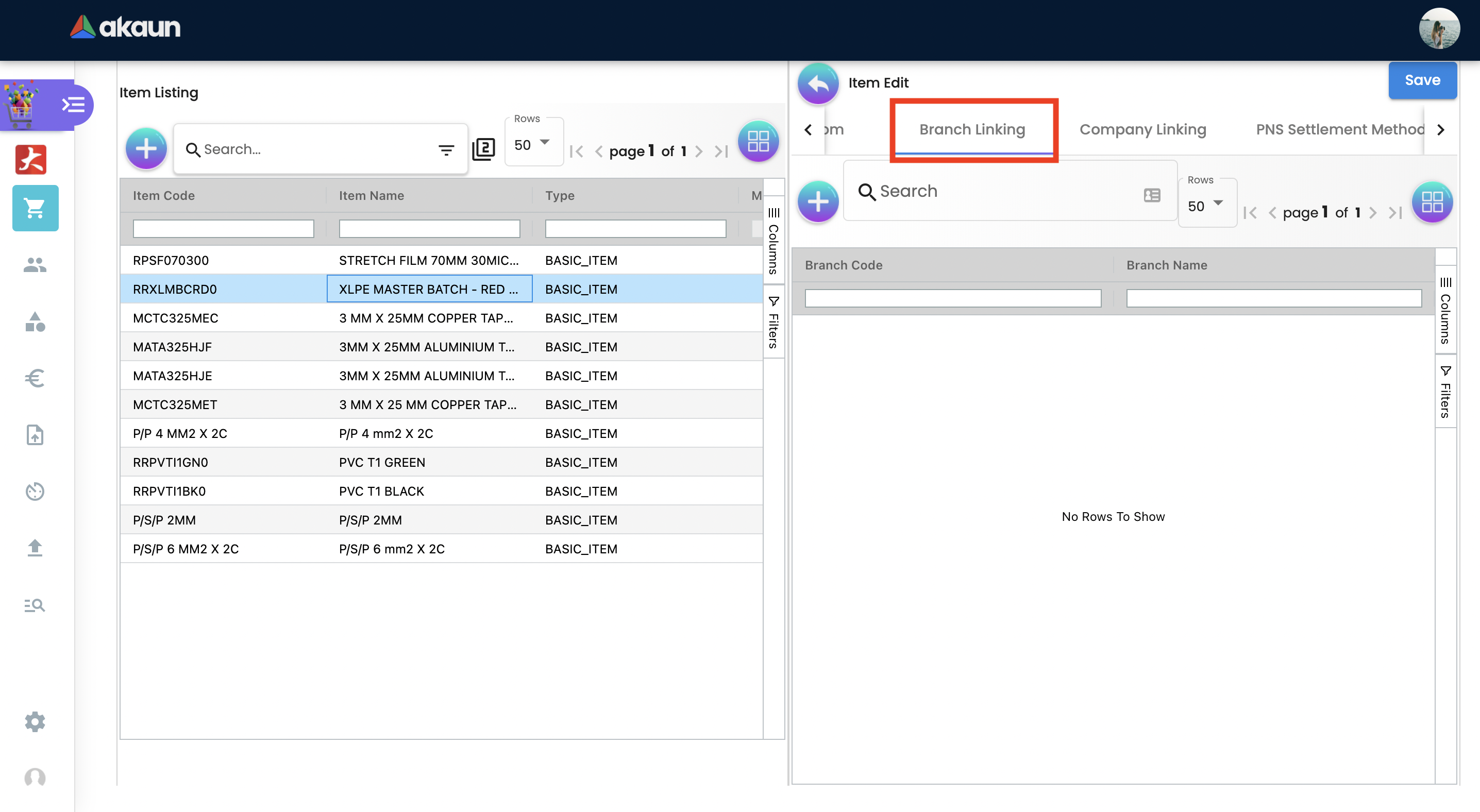Viewport: 1480px width, 812px height.
Task: Click the euro currency sidebar icon
Action: click(35, 378)
